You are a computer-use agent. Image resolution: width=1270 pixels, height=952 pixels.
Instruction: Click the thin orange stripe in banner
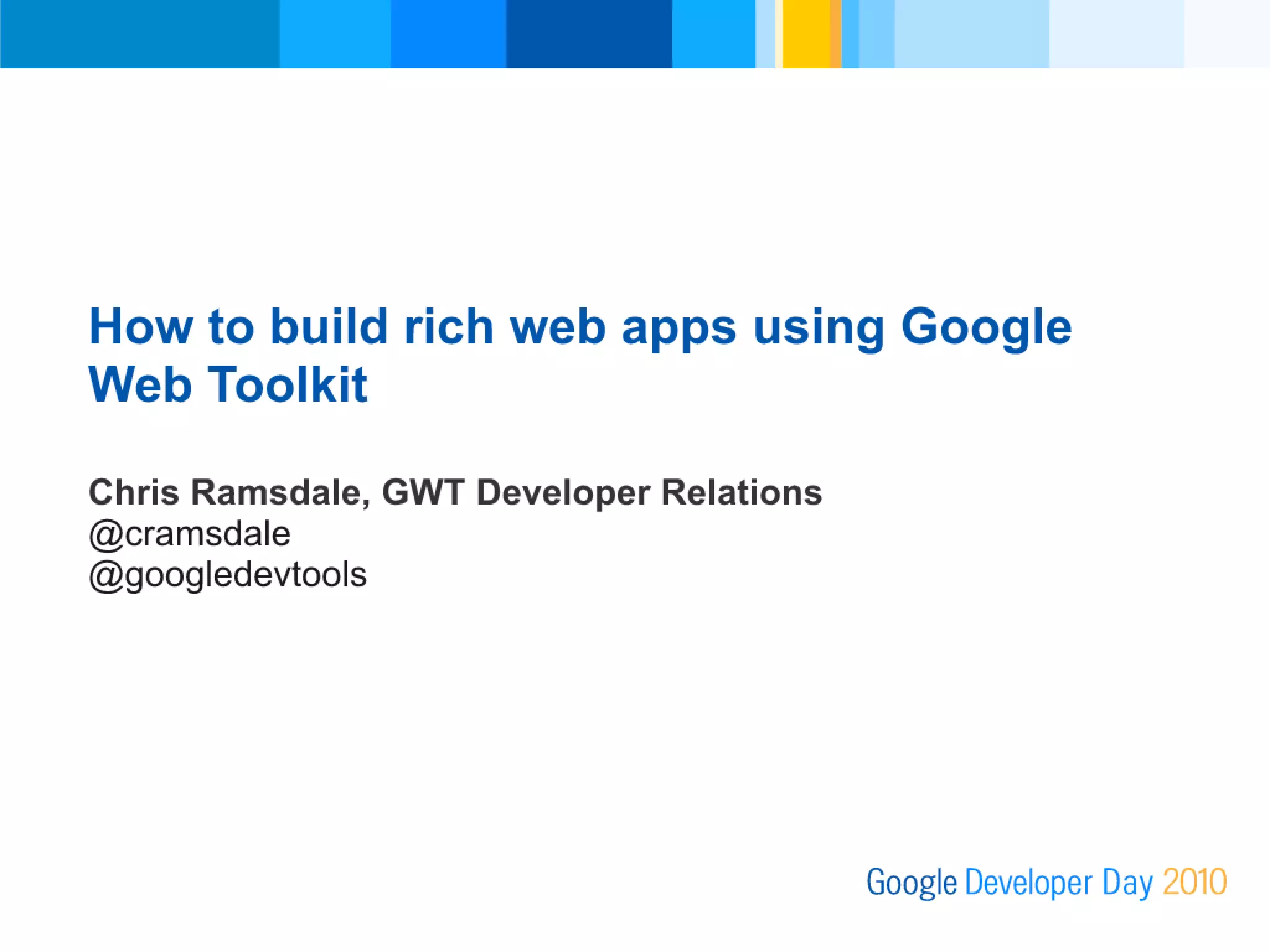835,34
